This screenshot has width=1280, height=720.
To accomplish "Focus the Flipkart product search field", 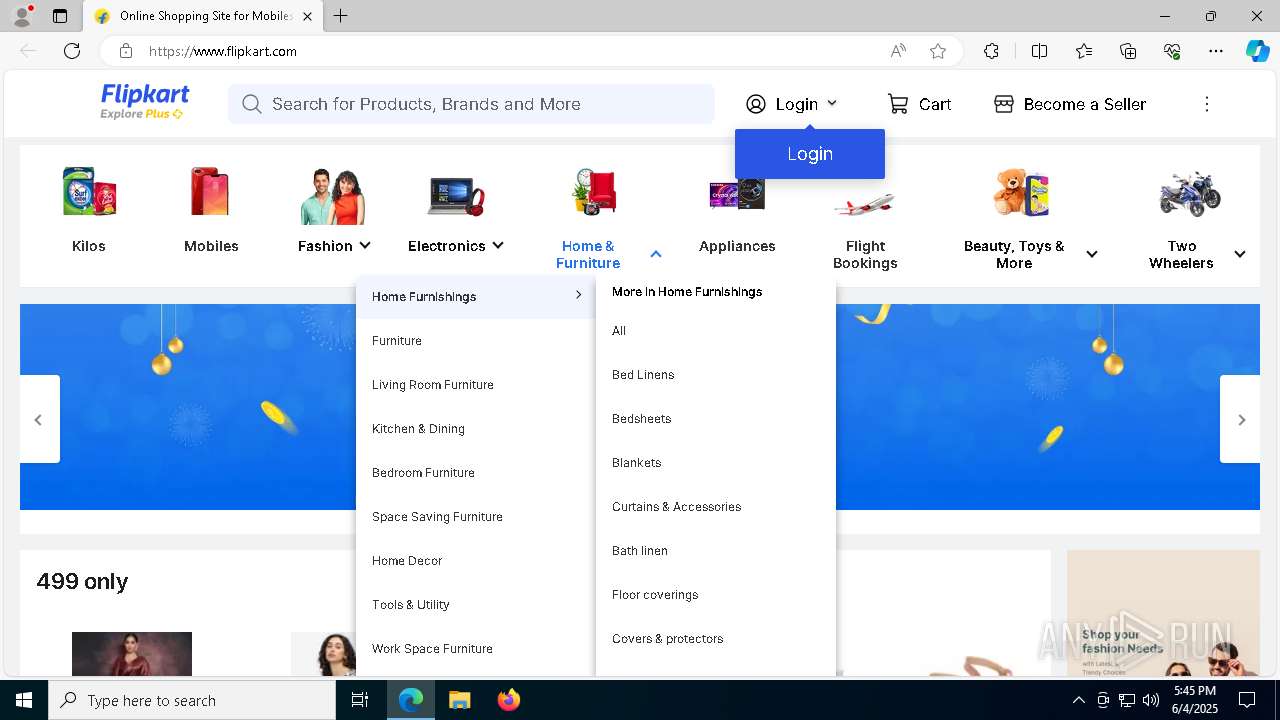I will pos(471,104).
